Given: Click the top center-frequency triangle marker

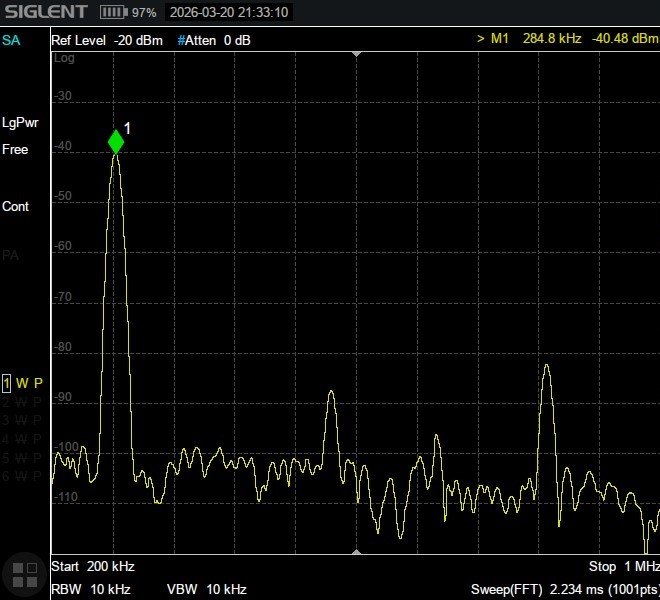Looking at the screenshot, I should 357,54.
